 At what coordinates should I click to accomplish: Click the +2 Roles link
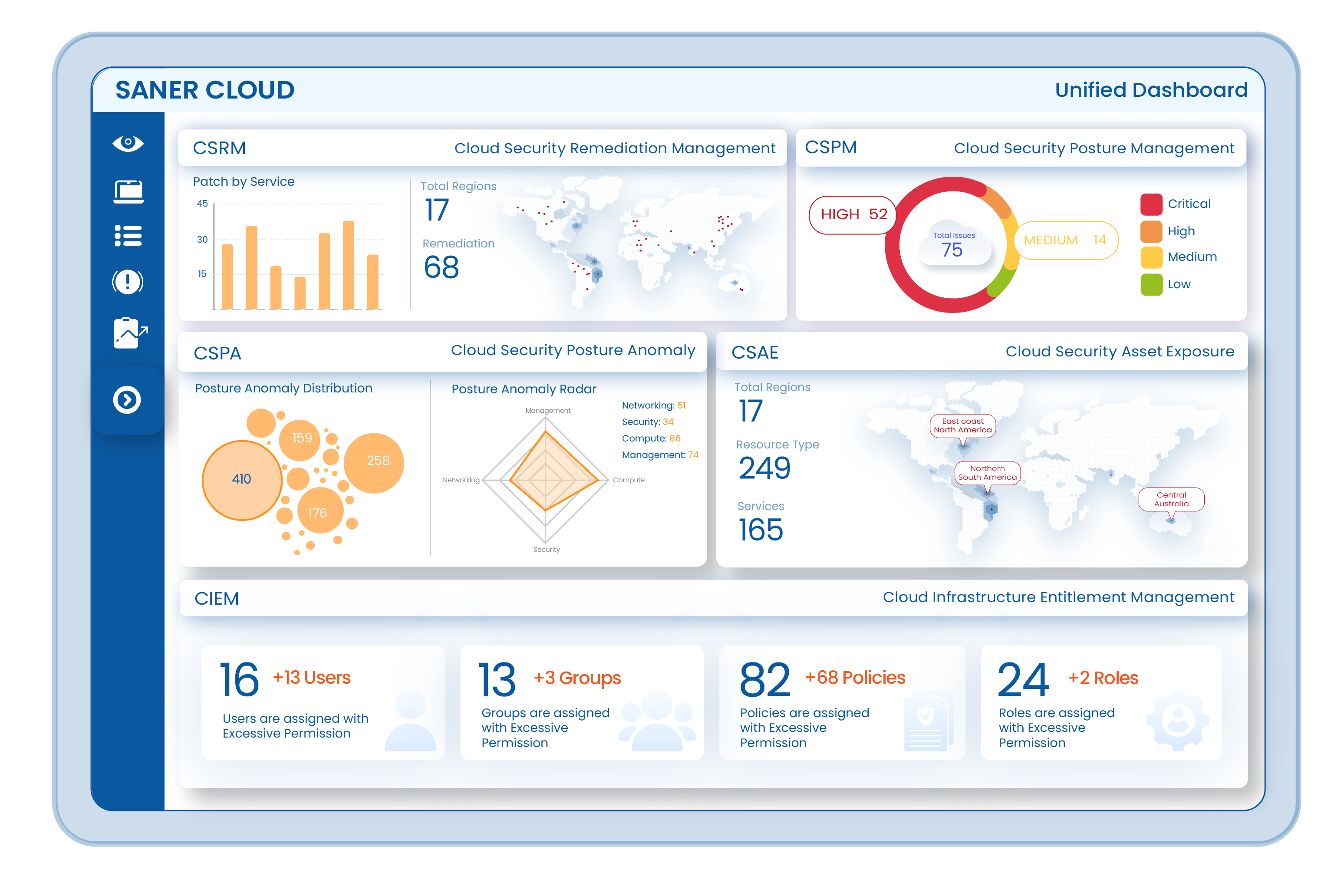pyautogui.click(x=1103, y=678)
